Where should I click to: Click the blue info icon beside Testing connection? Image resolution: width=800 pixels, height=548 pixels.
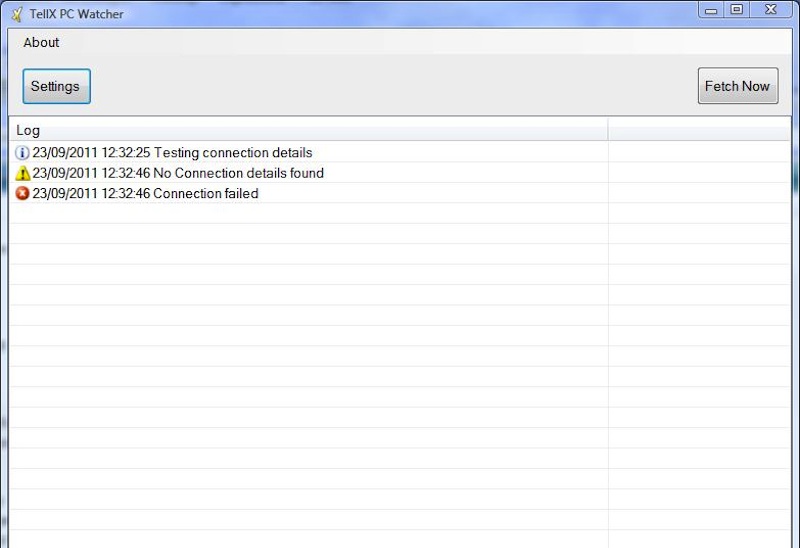pos(23,153)
